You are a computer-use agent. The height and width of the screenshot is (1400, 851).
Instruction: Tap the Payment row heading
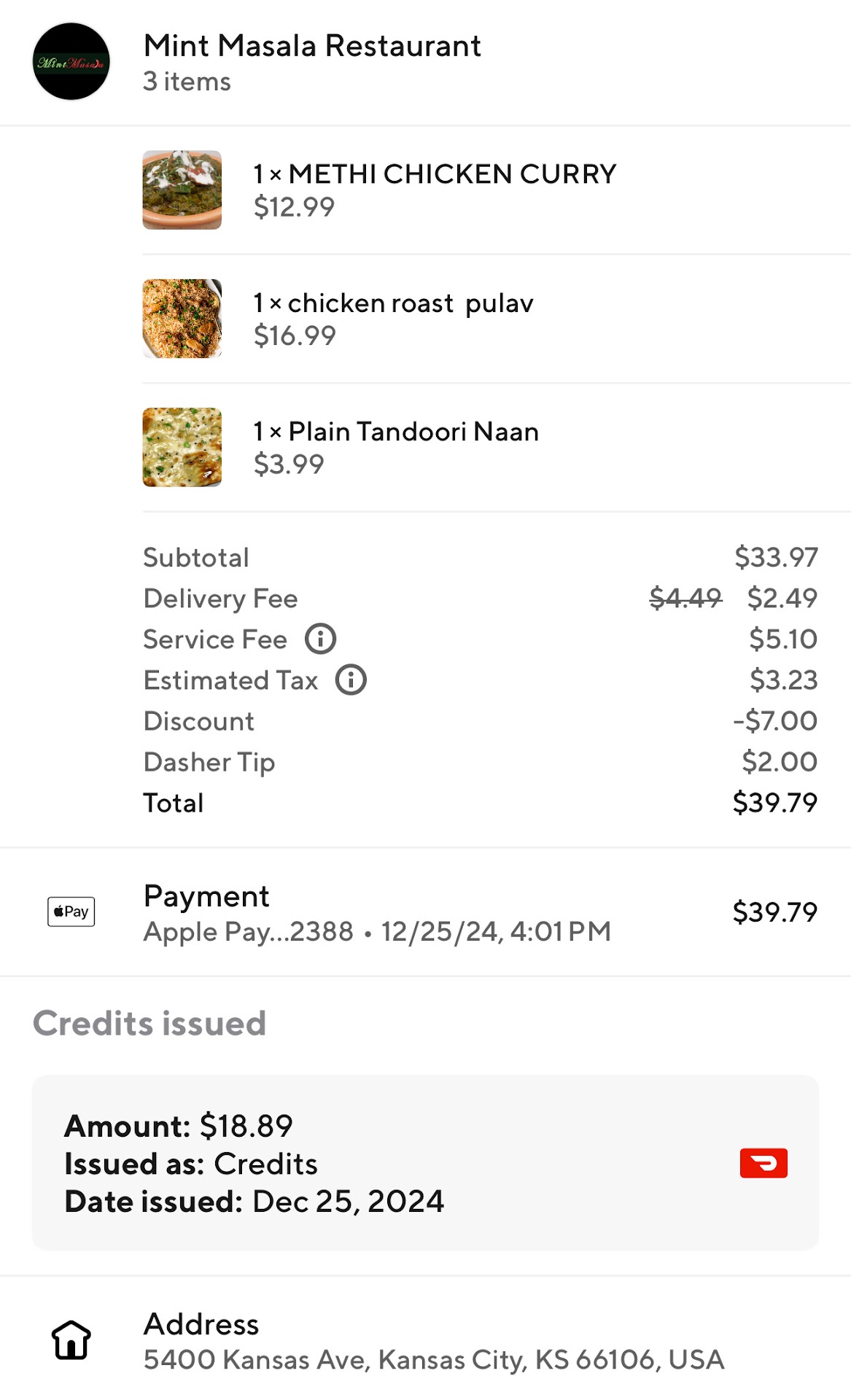pyautogui.click(x=206, y=895)
